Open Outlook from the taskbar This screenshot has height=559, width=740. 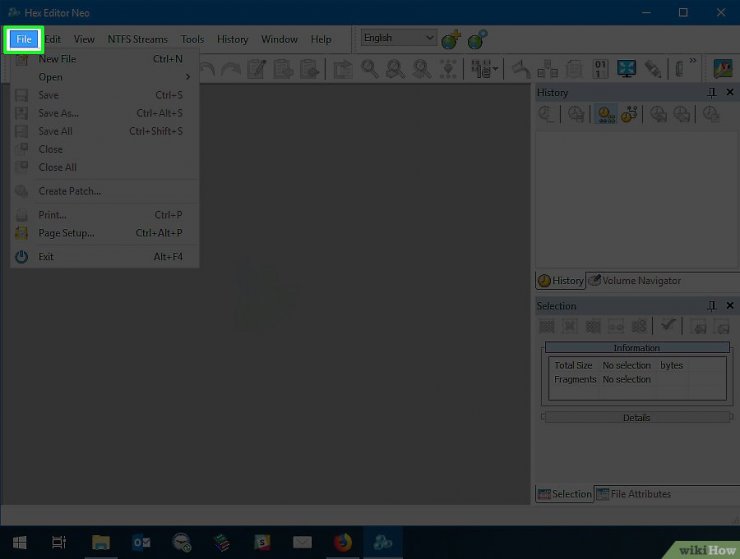coord(142,542)
